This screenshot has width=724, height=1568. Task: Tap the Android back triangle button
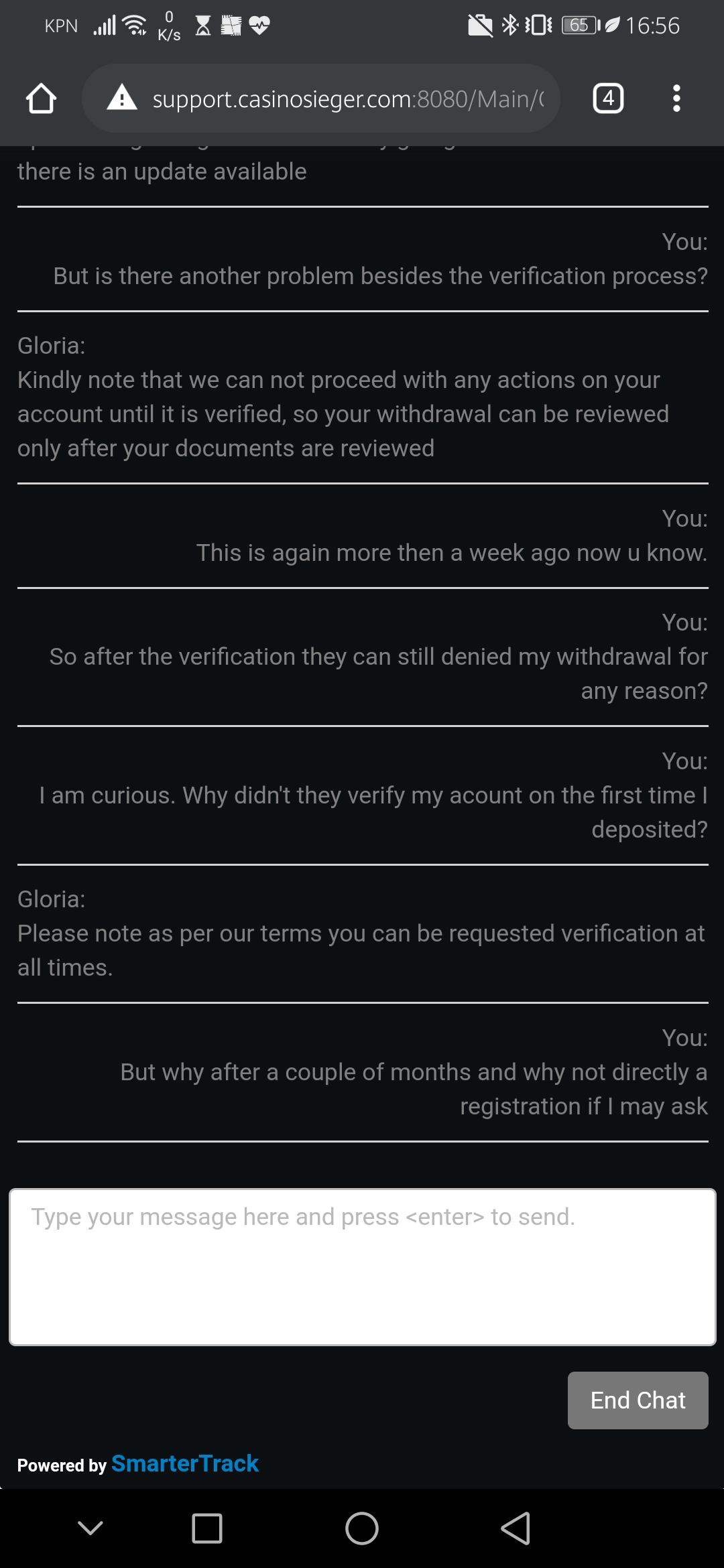516,1528
